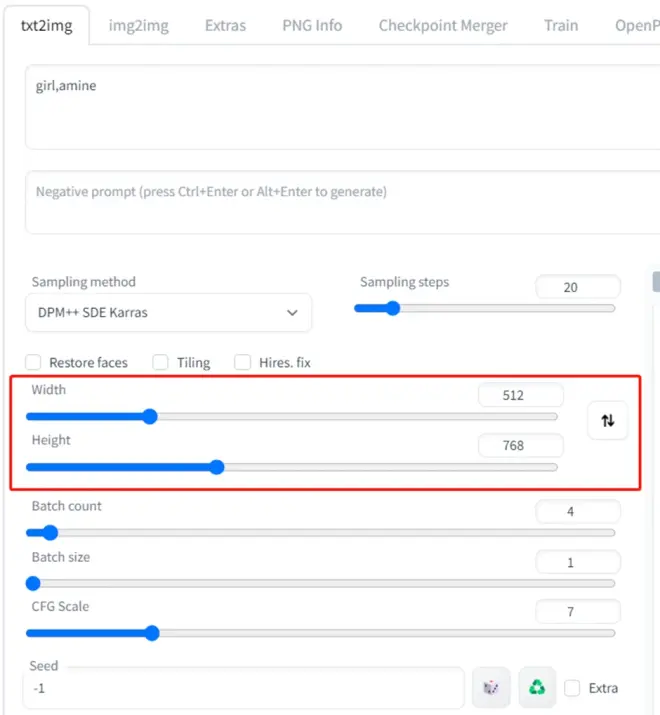Click the Width number field showing 512
Image resolution: width=660 pixels, height=715 pixels.
click(x=520, y=395)
